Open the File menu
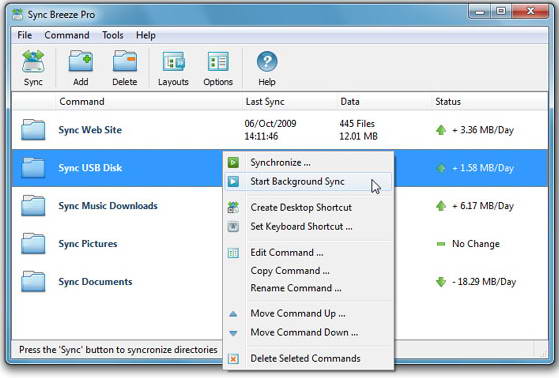Viewport: 559px width, 378px height. [25, 35]
